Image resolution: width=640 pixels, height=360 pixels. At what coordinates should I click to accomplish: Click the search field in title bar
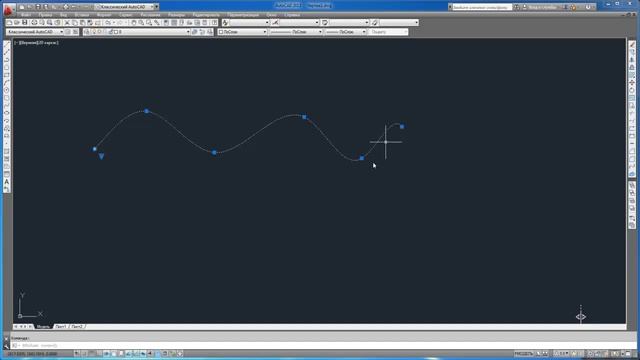482,7
